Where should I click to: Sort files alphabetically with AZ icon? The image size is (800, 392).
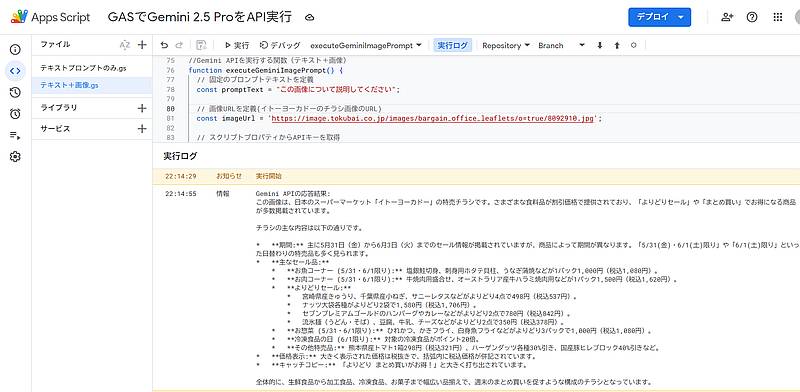(124, 45)
